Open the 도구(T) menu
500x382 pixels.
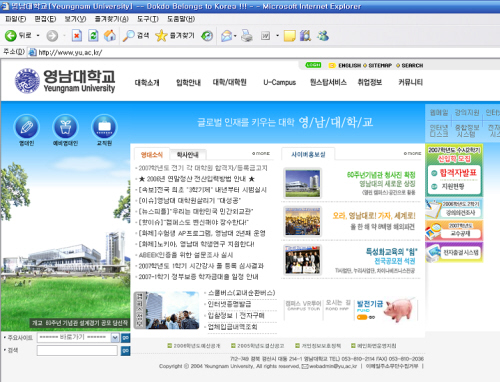[148, 19]
